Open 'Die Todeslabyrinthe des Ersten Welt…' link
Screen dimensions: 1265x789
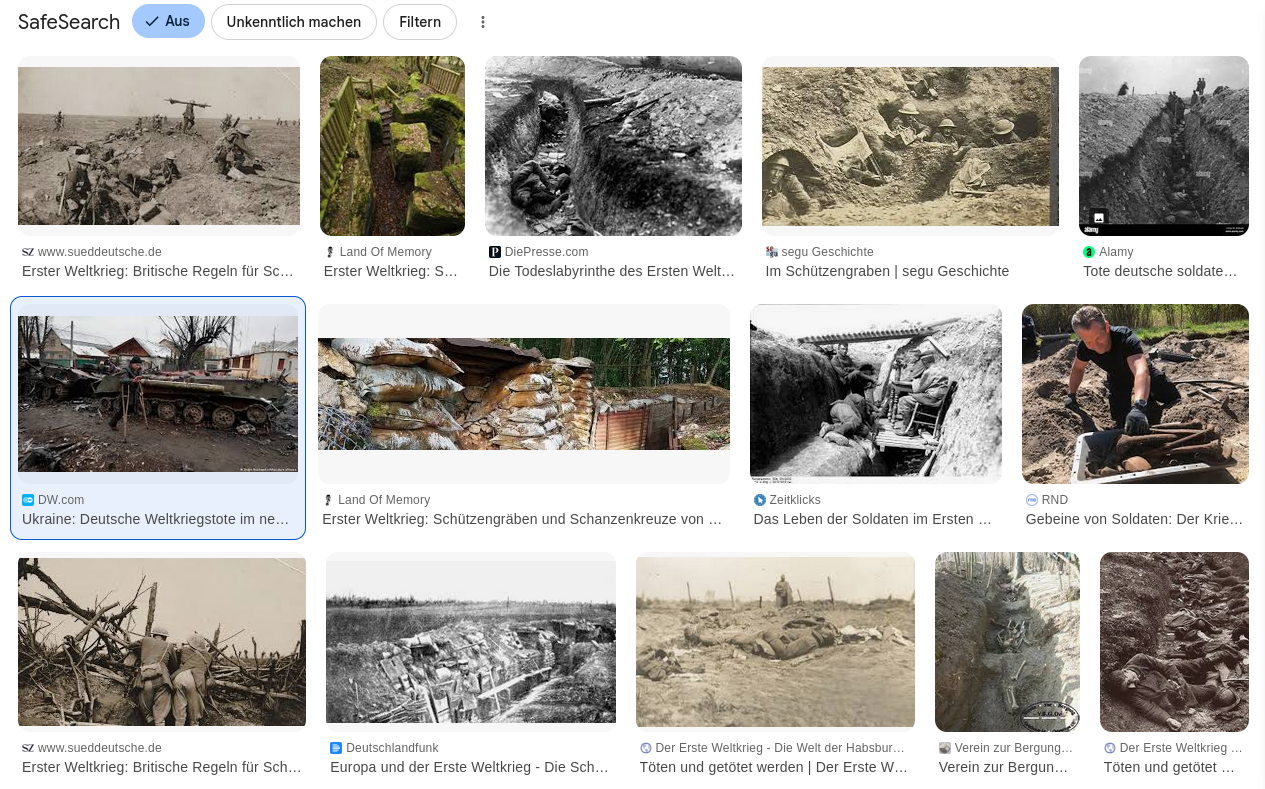[x=611, y=271]
